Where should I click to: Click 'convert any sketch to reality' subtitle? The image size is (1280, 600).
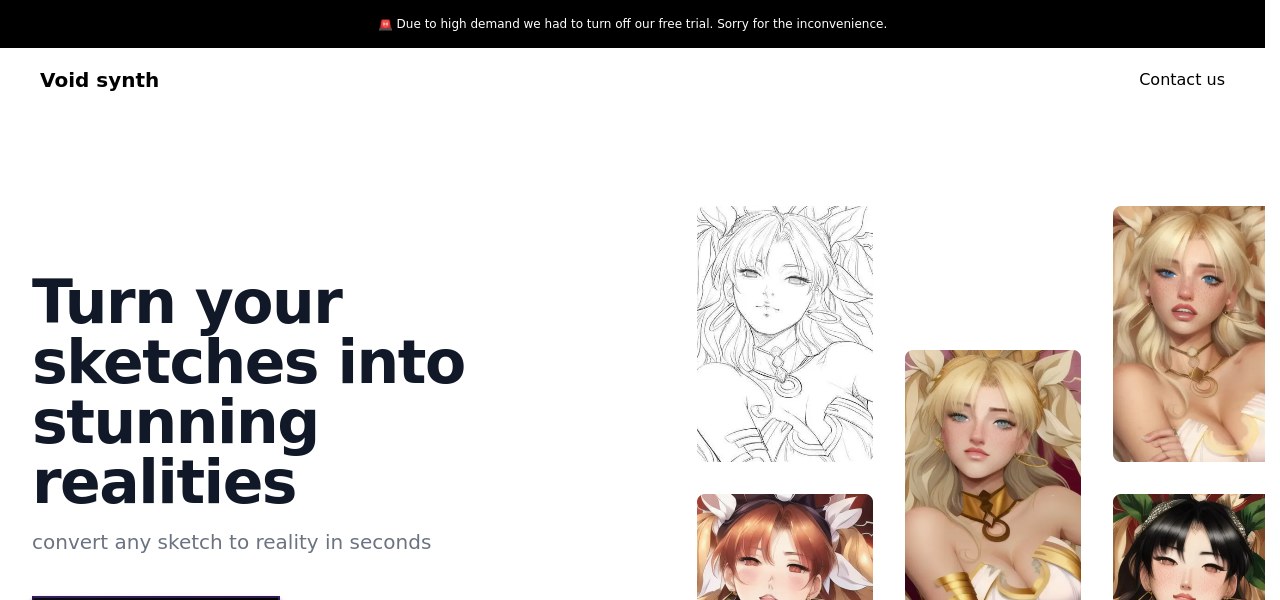(x=175, y=542)
